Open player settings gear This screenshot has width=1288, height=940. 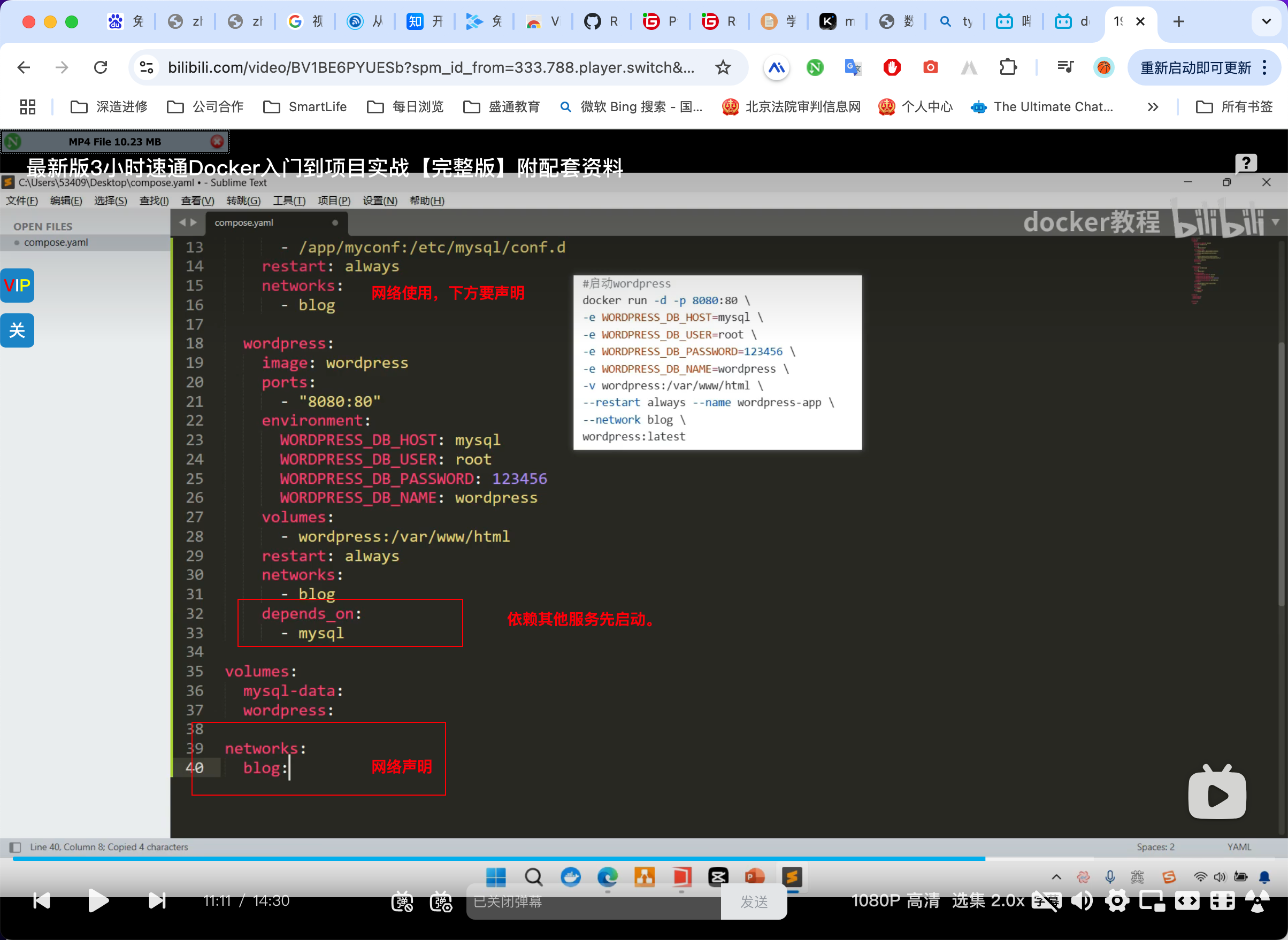click(x=1117, y=901)
